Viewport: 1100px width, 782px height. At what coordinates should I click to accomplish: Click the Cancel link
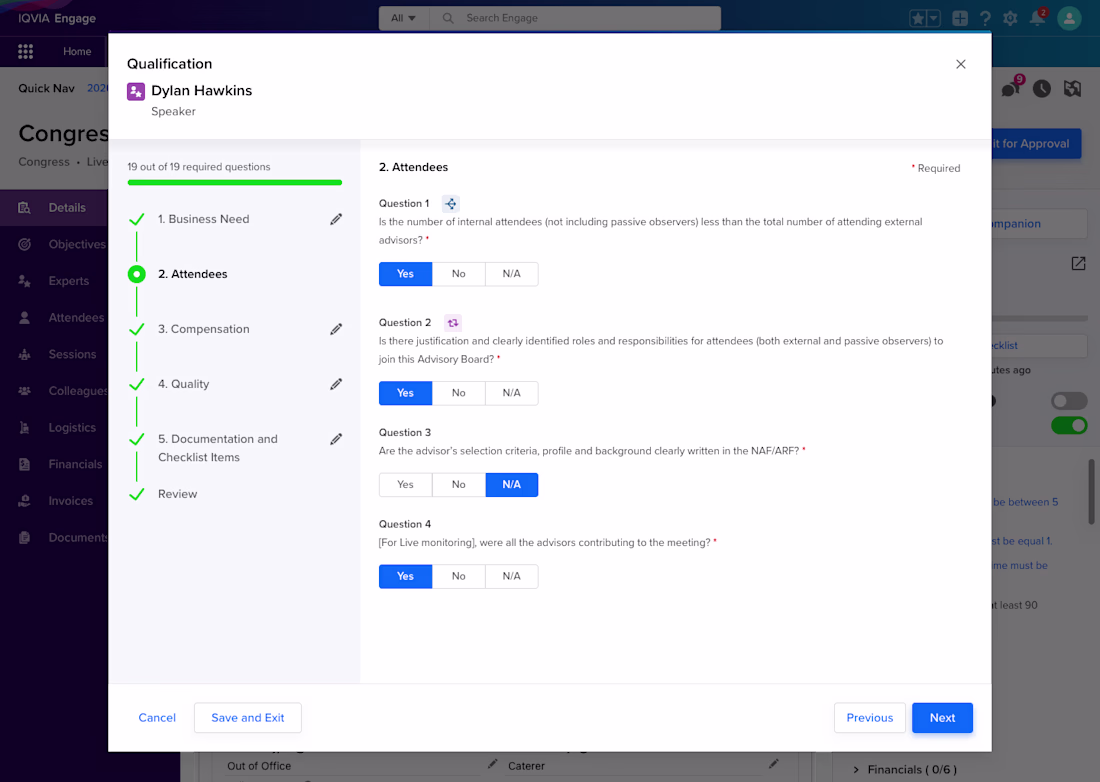(157, 717)
